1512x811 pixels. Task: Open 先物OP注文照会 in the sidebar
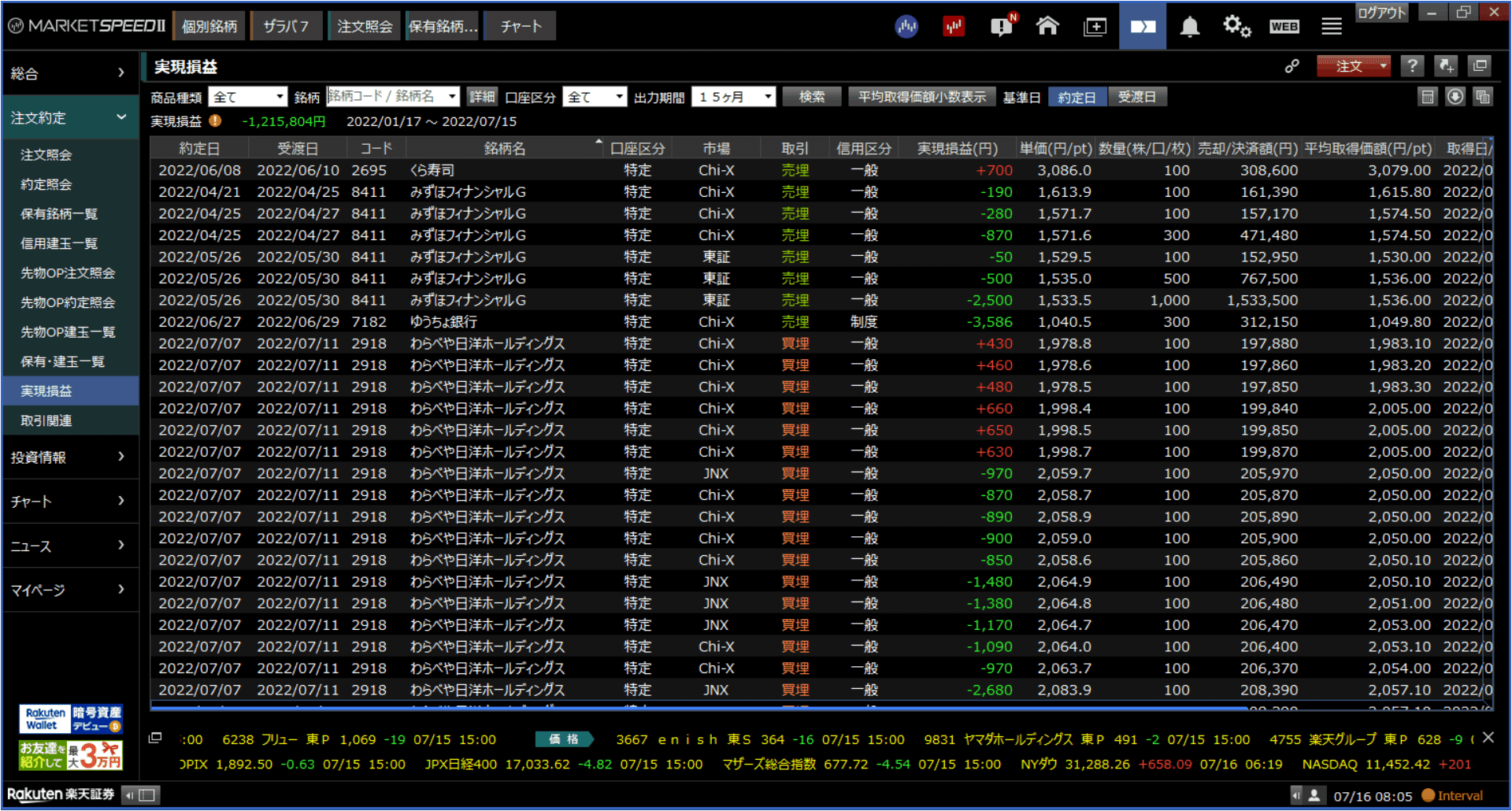tap(69, 273)
